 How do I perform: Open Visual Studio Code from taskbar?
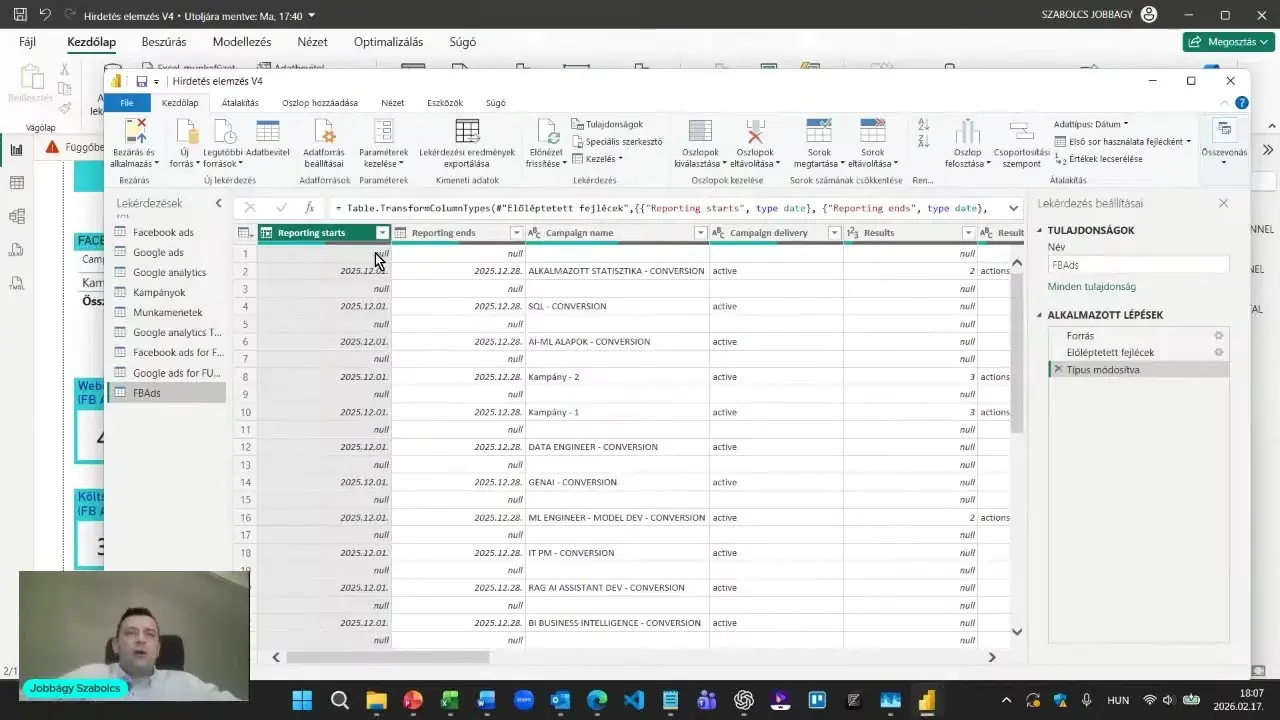633,700
